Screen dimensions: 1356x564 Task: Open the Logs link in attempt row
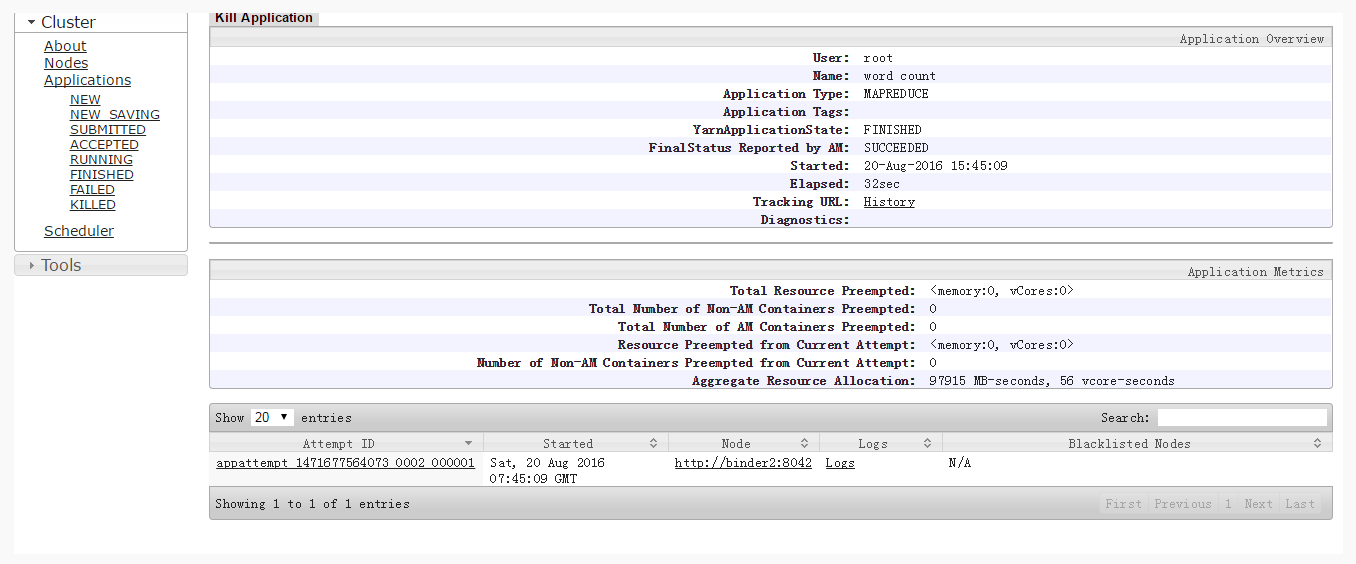point(840,463)
